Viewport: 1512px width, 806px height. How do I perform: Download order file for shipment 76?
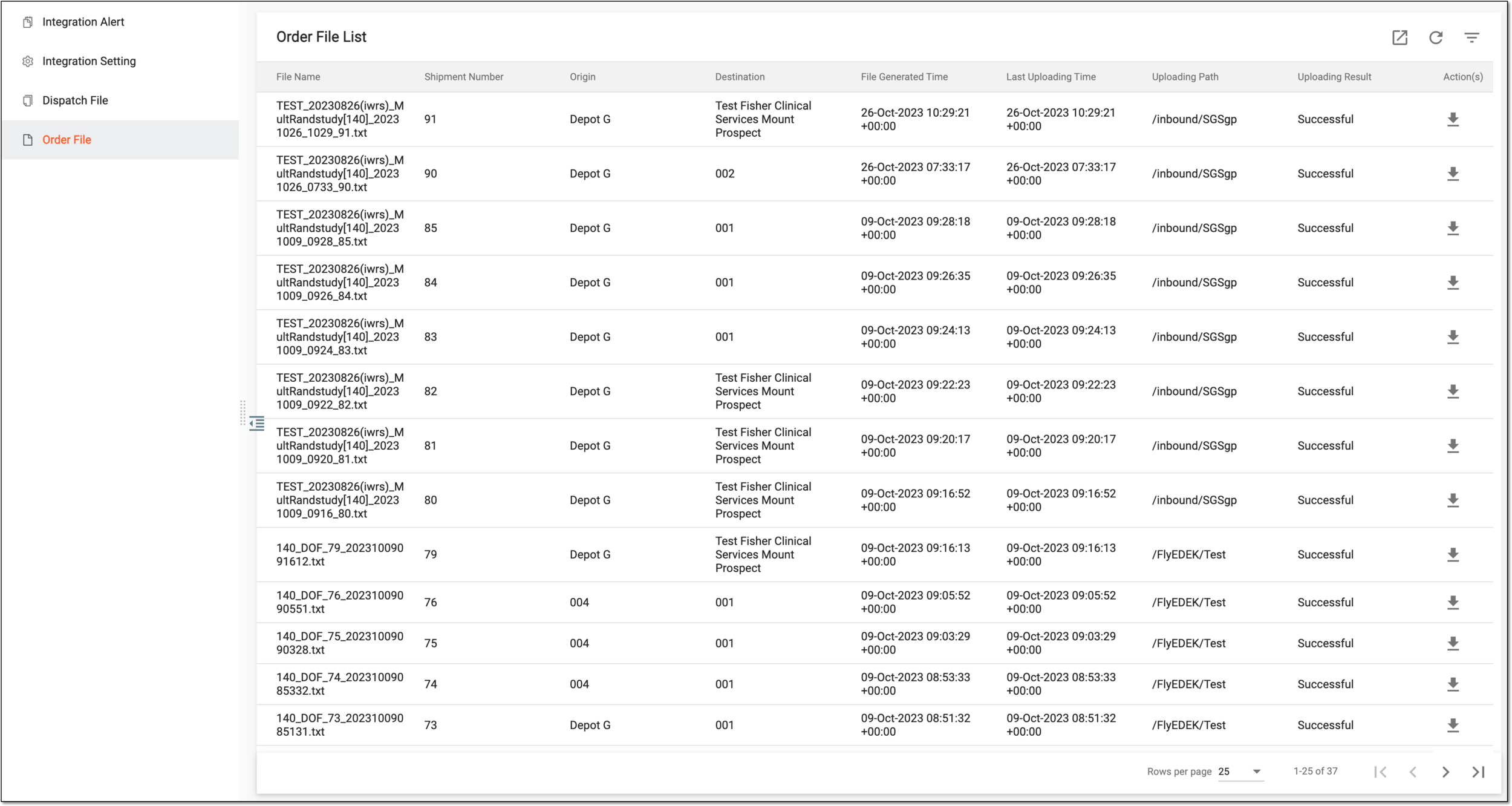pyautogui.click(x=1453, y=603)
